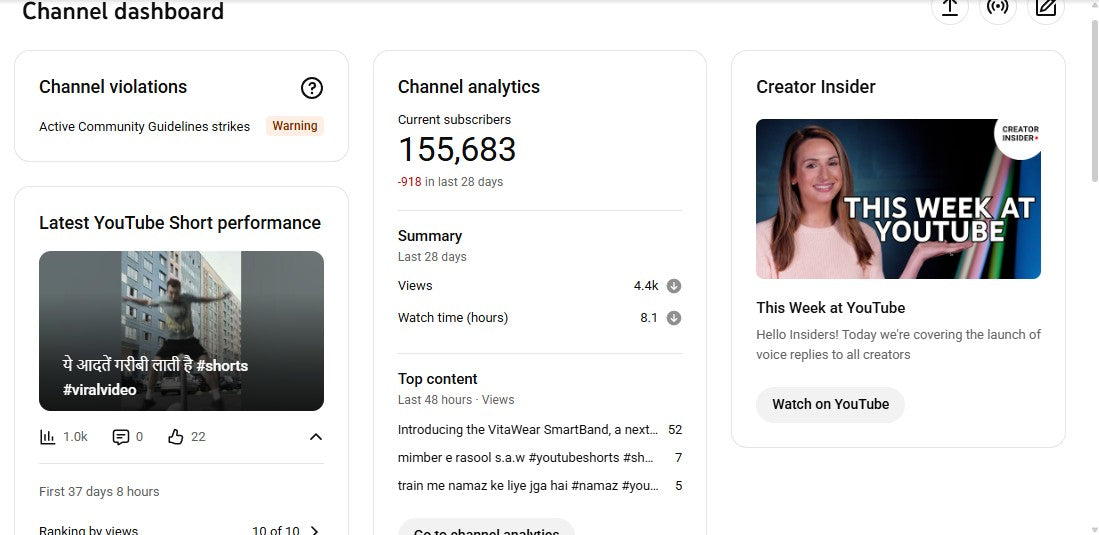Open the VitaWear SmartBand video in top content

pyautogui.click(x=527, y=430)
